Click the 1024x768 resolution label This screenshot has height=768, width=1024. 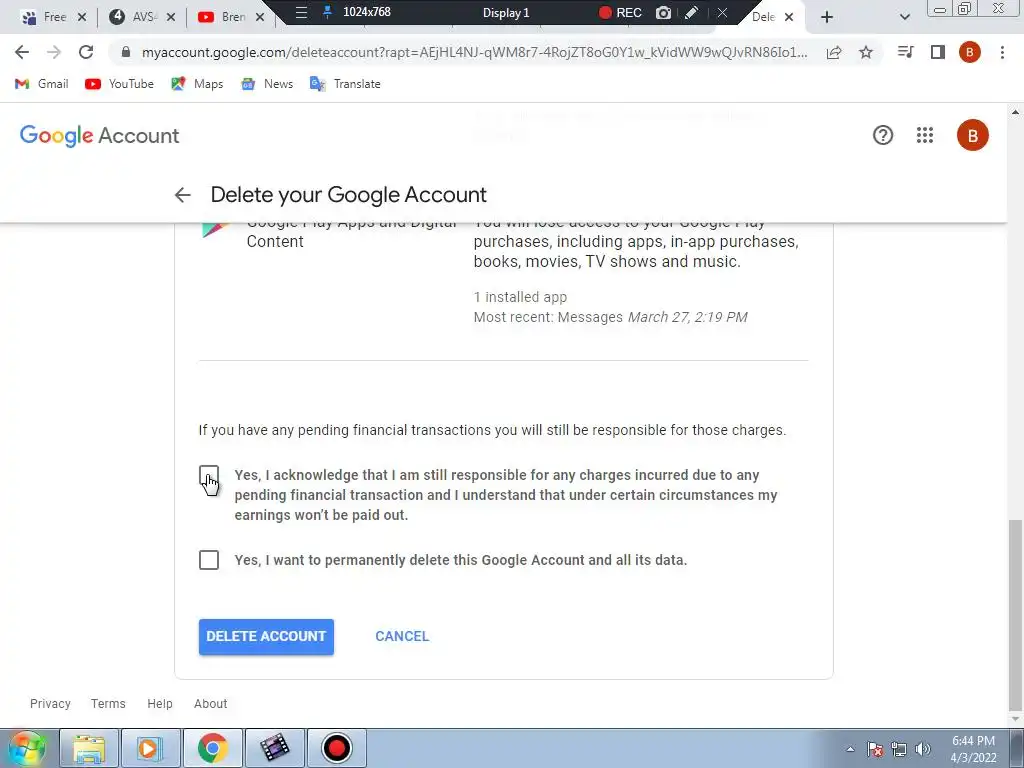pos(366,12)
